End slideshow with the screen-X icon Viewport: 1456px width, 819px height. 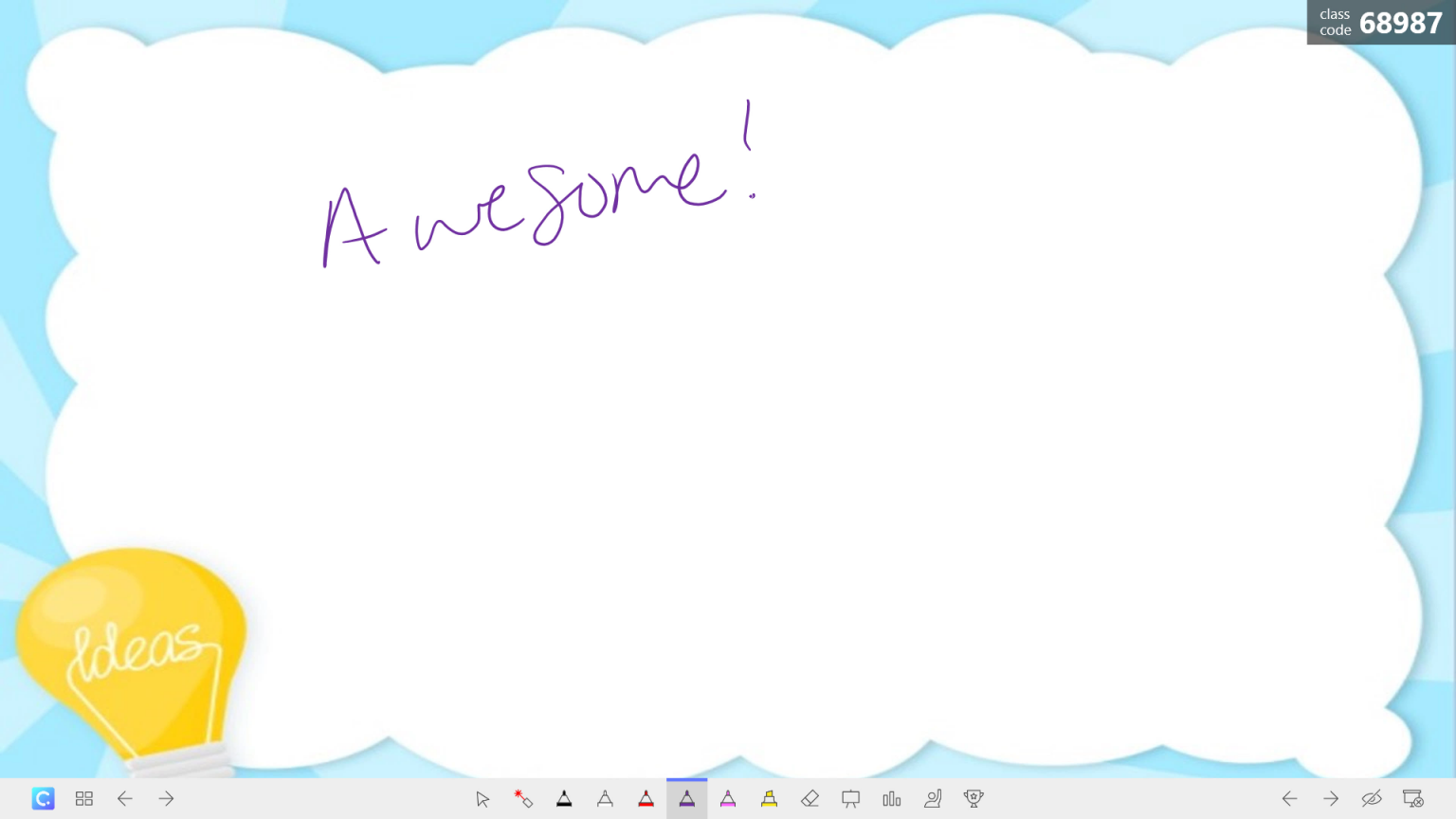pos(1412,799)
